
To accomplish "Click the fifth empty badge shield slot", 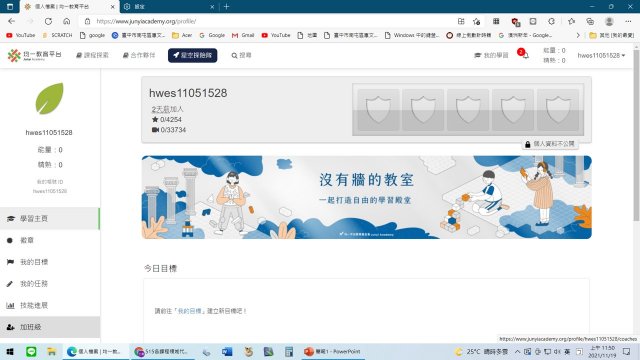I will [x=558, y=109].
